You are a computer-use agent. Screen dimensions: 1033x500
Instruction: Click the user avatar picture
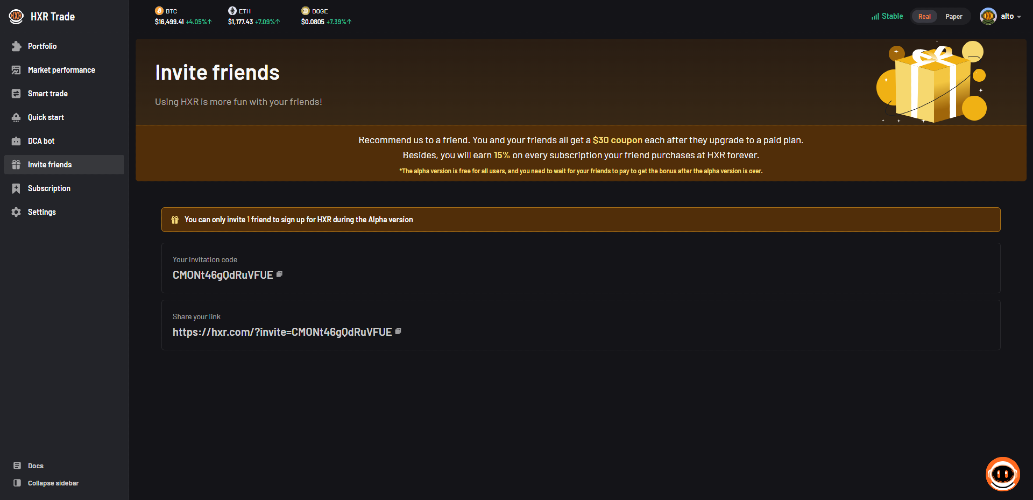tap(988, 16)
